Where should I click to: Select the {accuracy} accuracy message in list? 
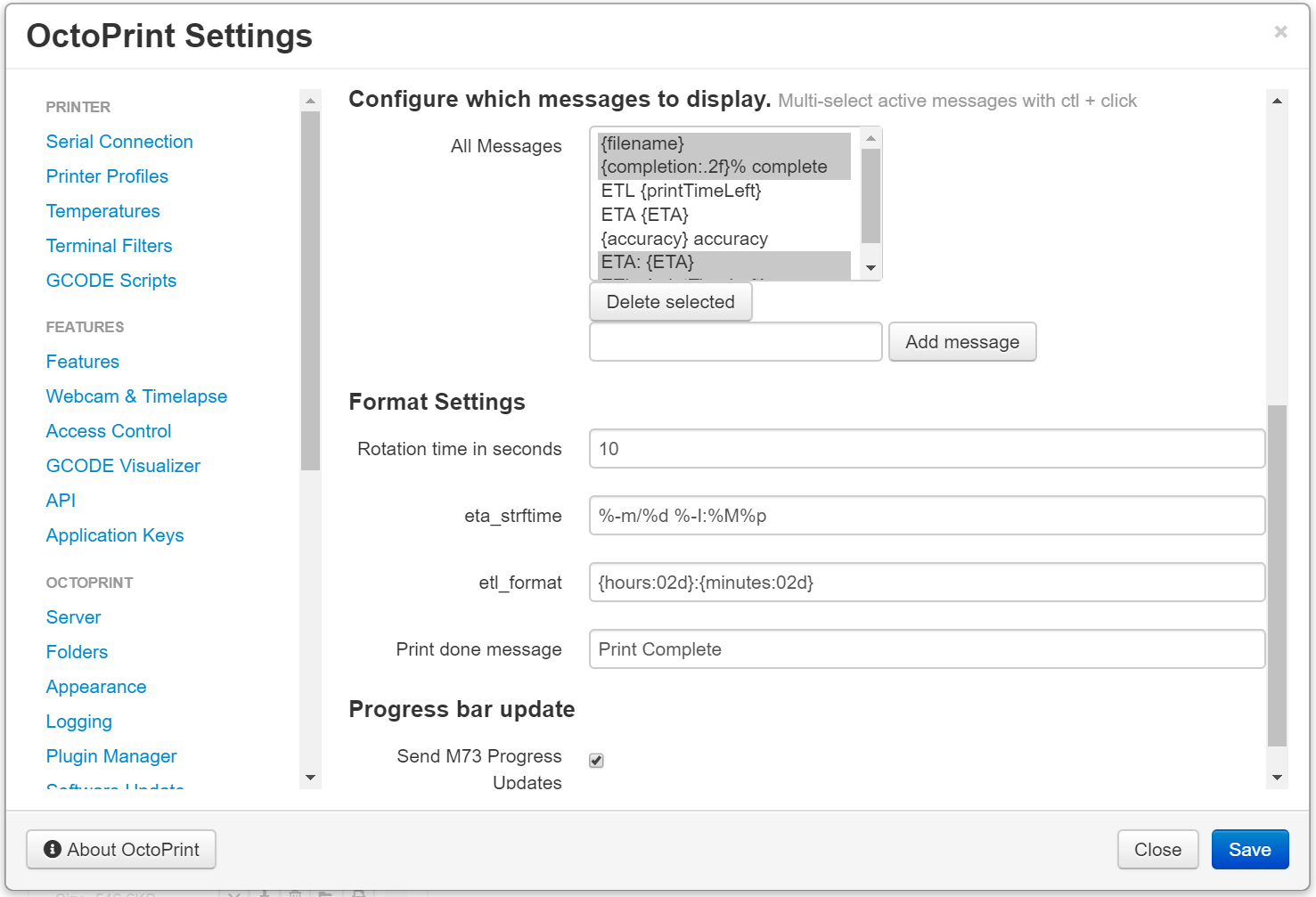point(684,239)
